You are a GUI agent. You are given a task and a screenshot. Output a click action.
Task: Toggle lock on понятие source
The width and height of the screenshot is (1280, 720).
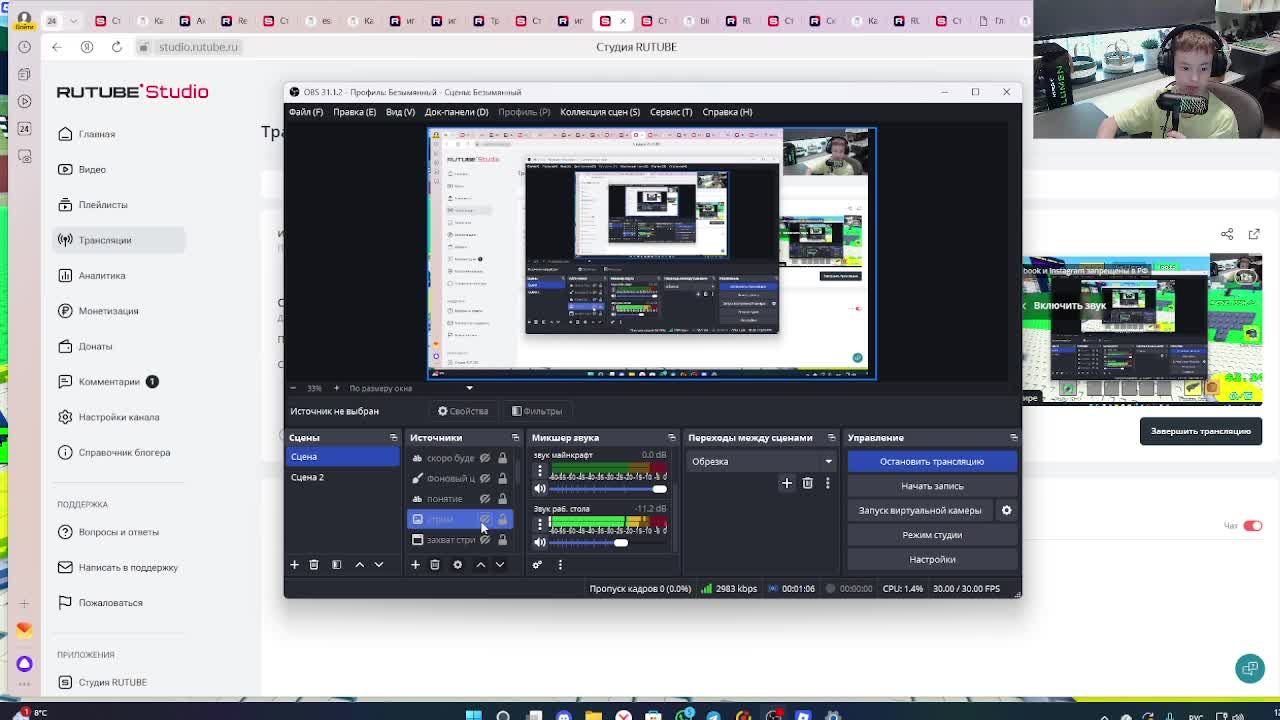[x=502, y=499]
